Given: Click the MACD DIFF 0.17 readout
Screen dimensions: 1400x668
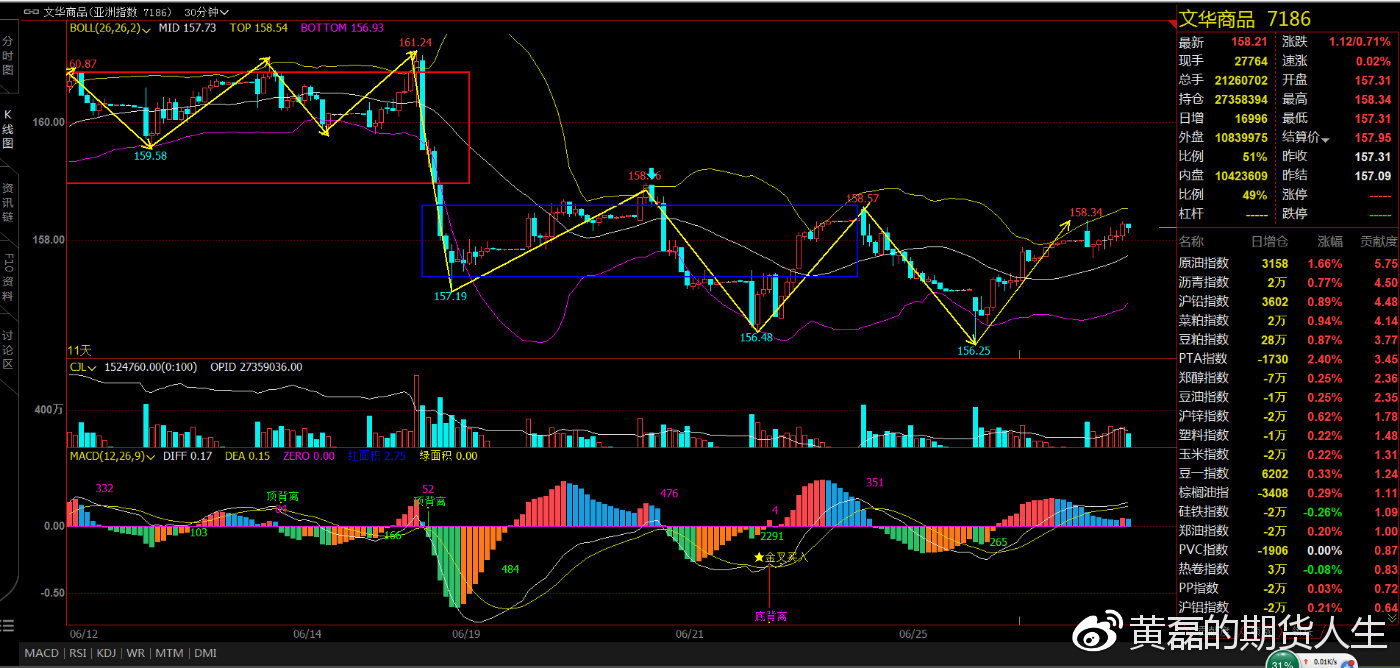Looking at the screenshot, I should pos(187,456).
